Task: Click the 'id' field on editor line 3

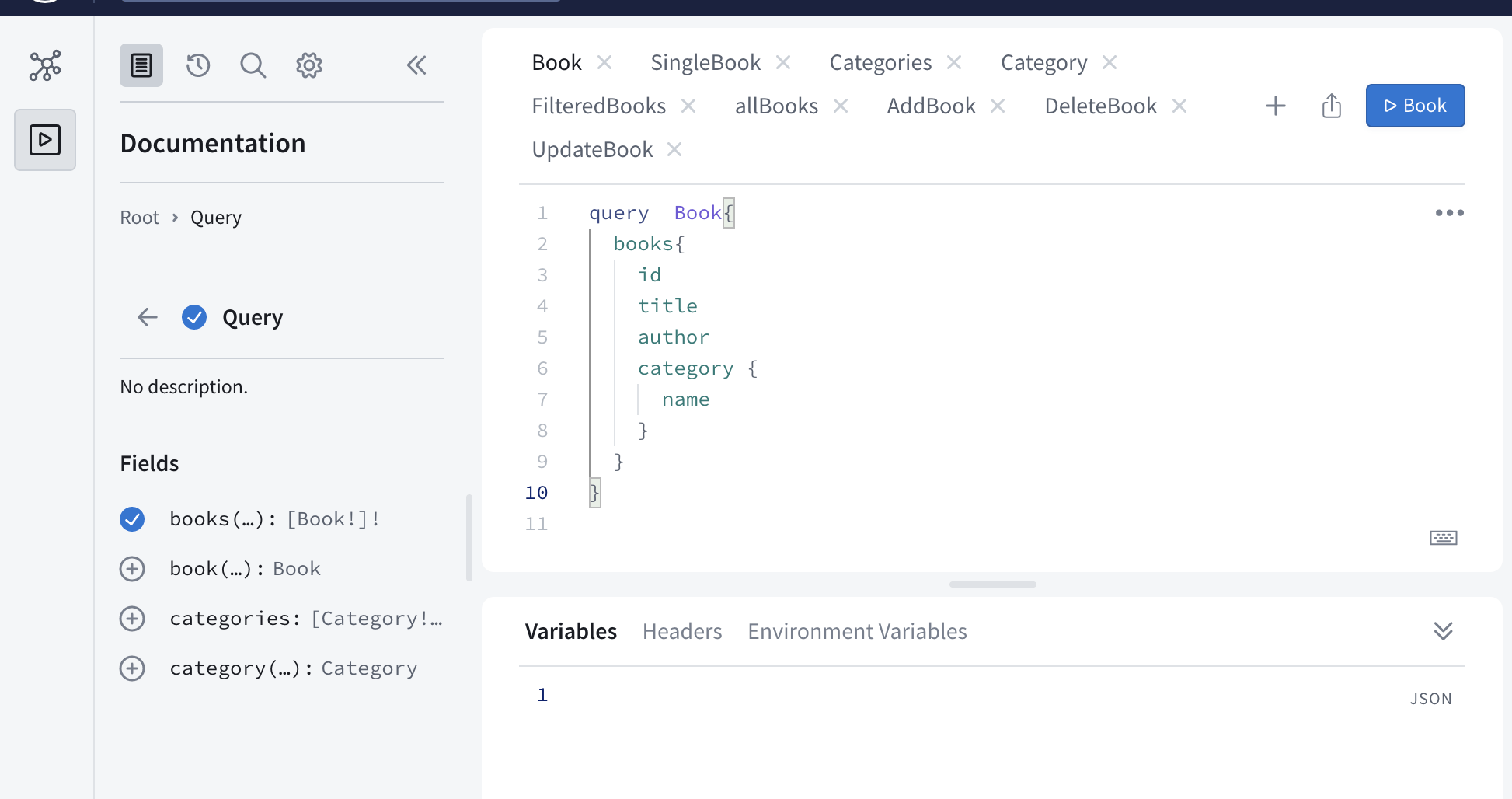Action: pos(650,275)
